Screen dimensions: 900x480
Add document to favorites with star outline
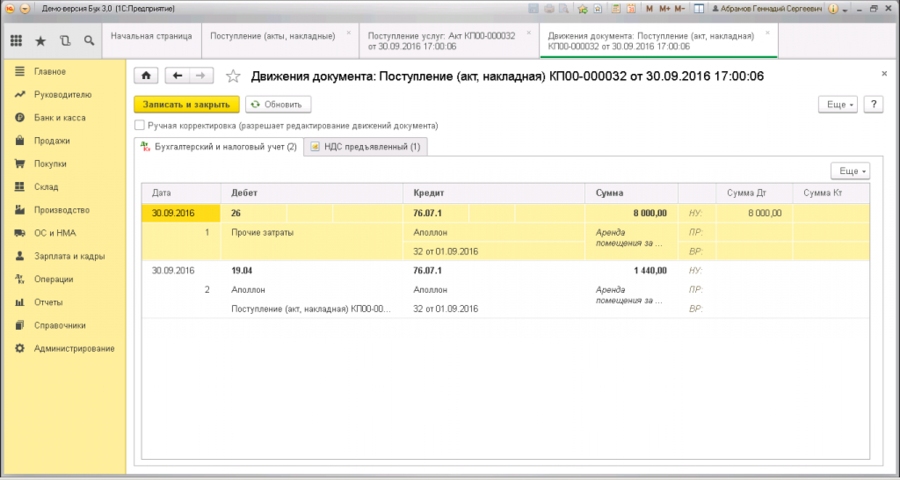[x=233, y=76]
